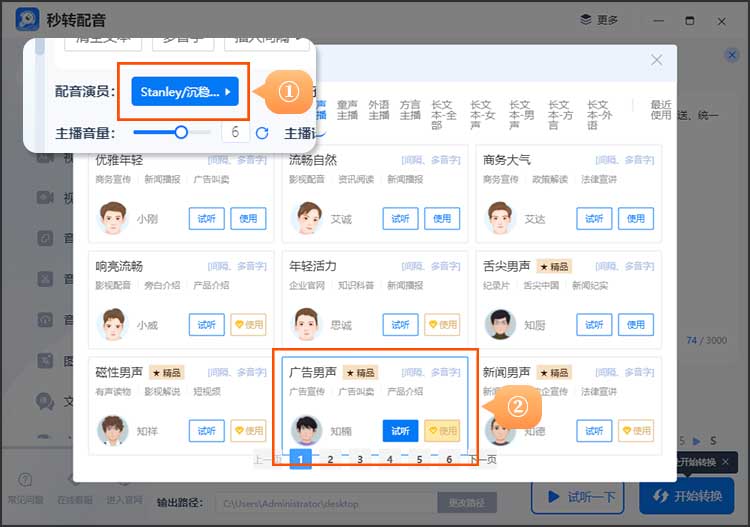Preview 小刚's voice with 试听

pyautogui.click(x=207, y=219)
